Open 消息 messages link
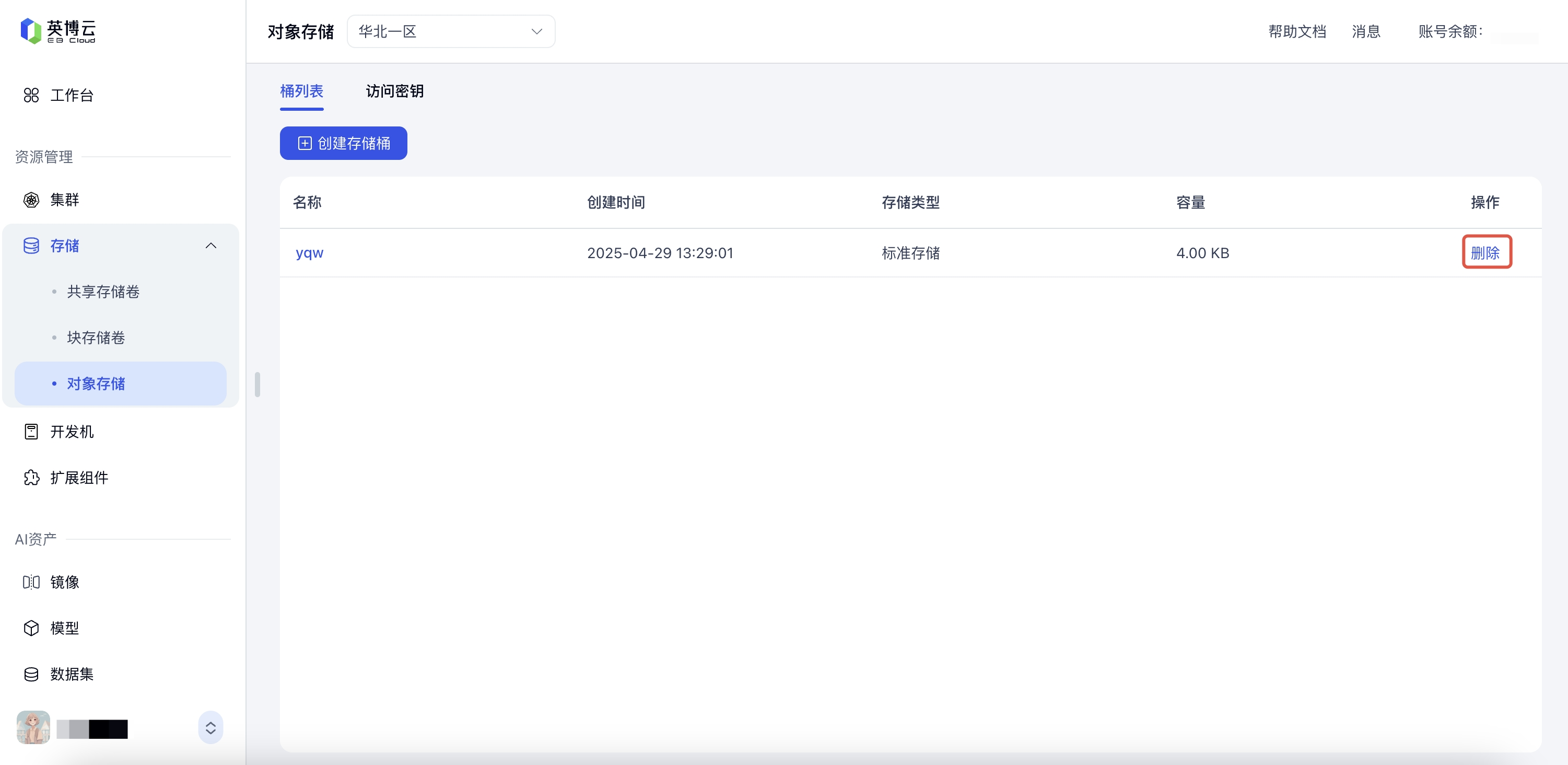Screen dimensions: 1568x765 tap(1365, 31)
